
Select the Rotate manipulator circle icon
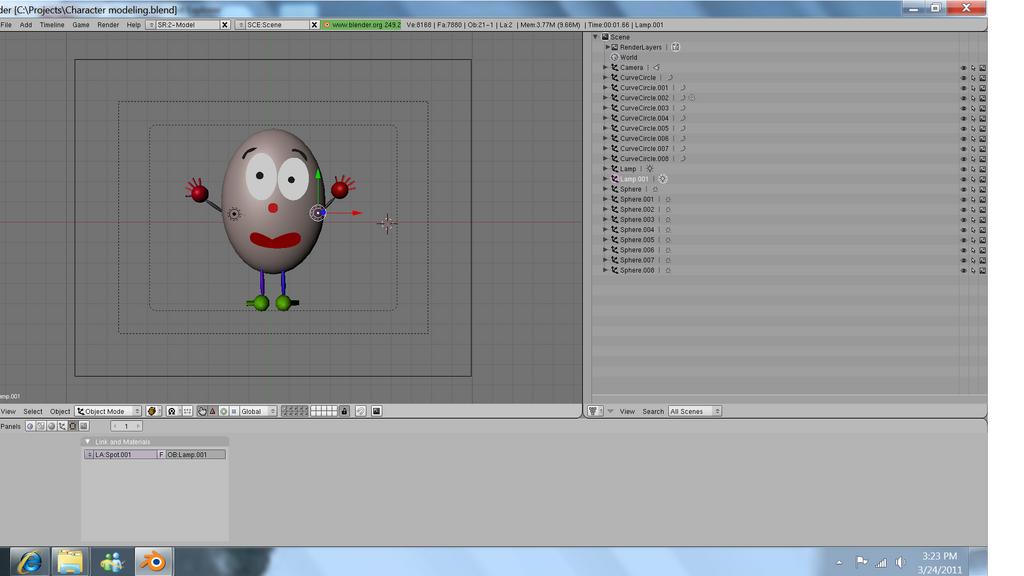tap(223, 411)
